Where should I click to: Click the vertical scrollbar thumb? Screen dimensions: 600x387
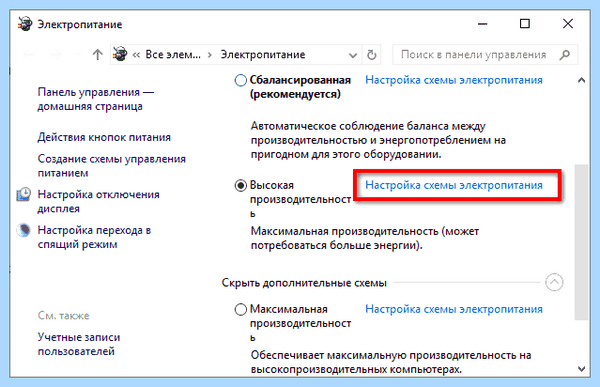click(x=581, y=242)
